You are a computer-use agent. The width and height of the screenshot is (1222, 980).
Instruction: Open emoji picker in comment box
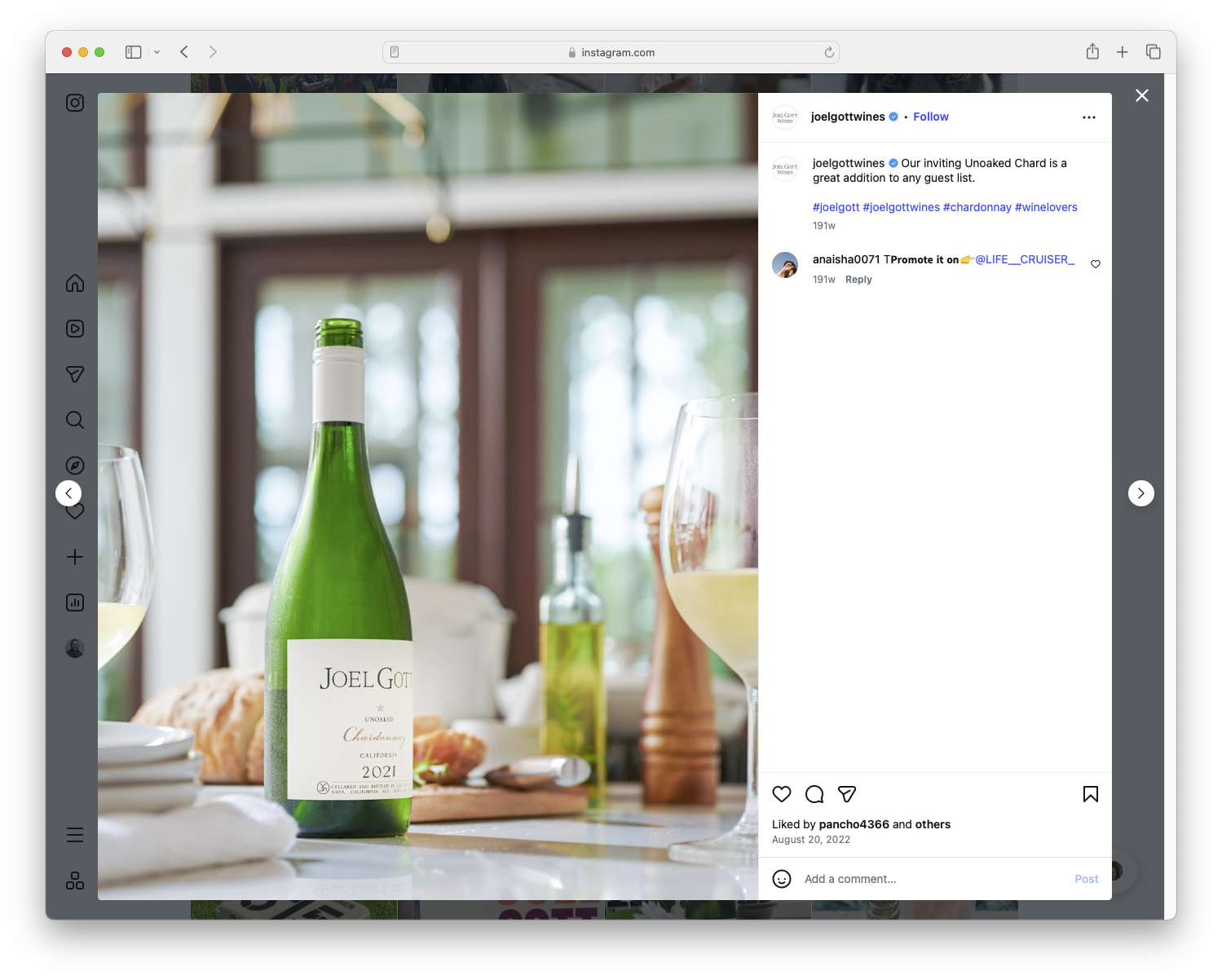782,879
